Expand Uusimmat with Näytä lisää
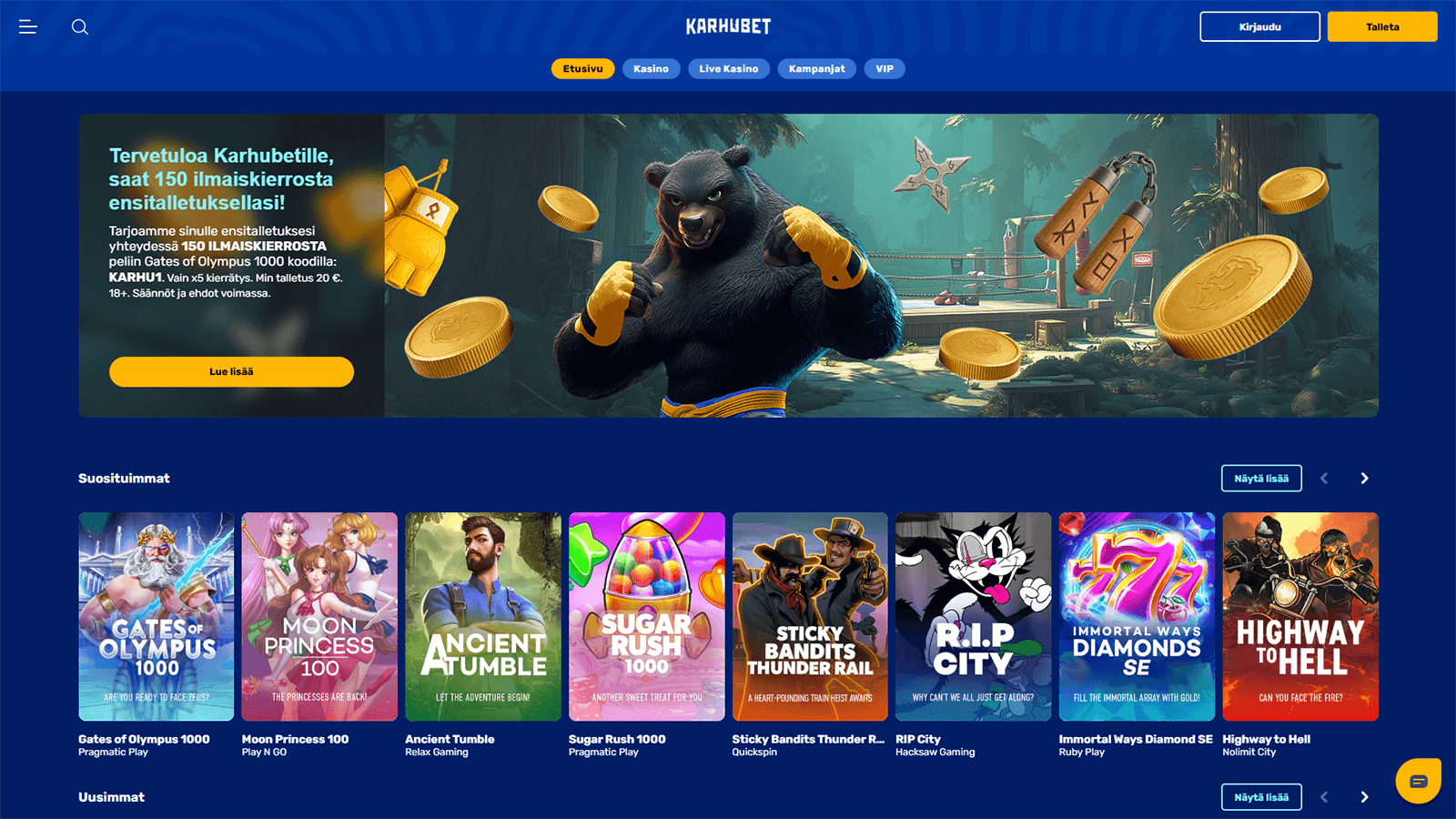 click(1261, 797)
